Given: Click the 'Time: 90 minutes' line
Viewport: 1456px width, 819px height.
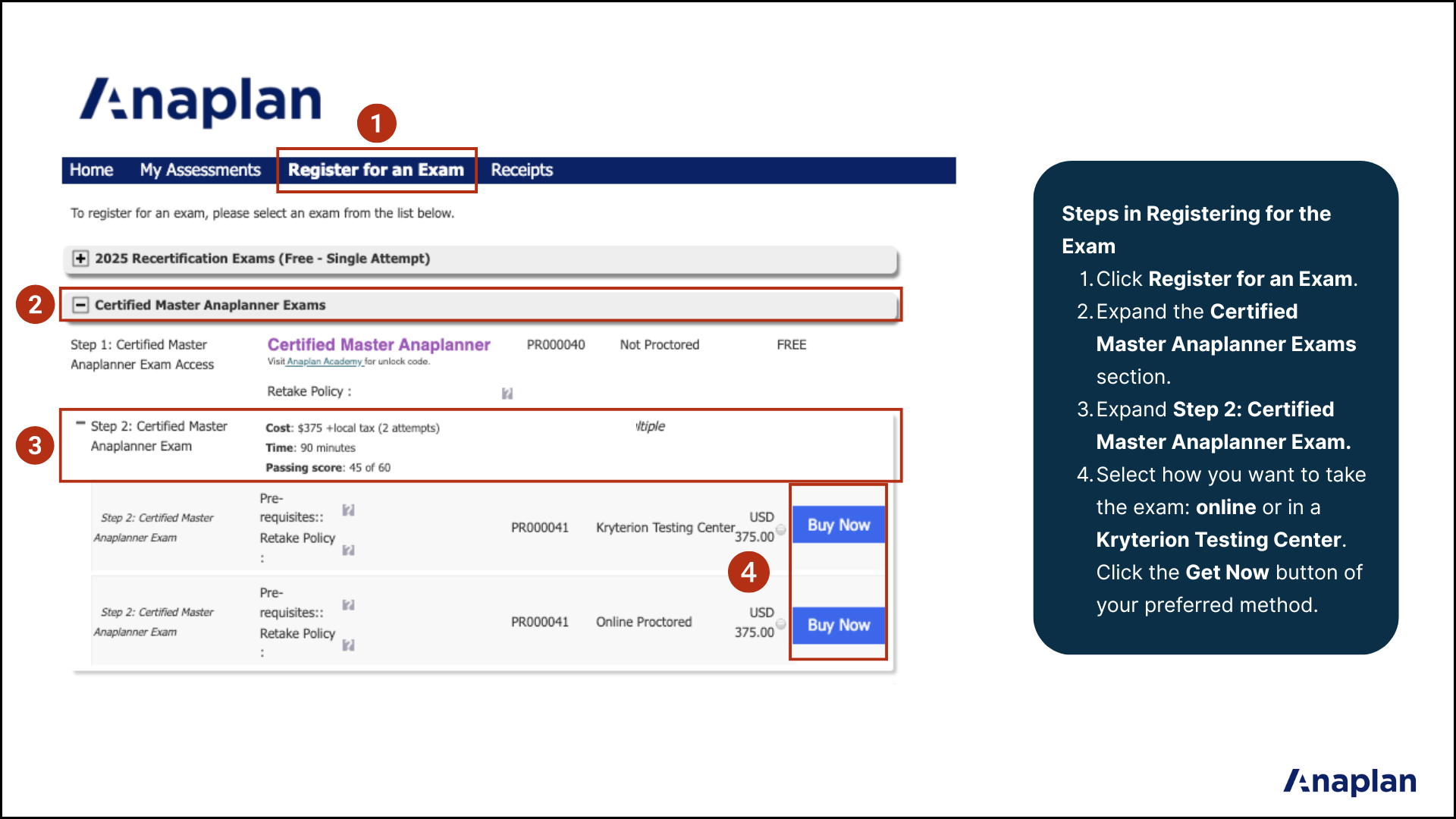Looking at the screenshot, I should pos(310,447).
